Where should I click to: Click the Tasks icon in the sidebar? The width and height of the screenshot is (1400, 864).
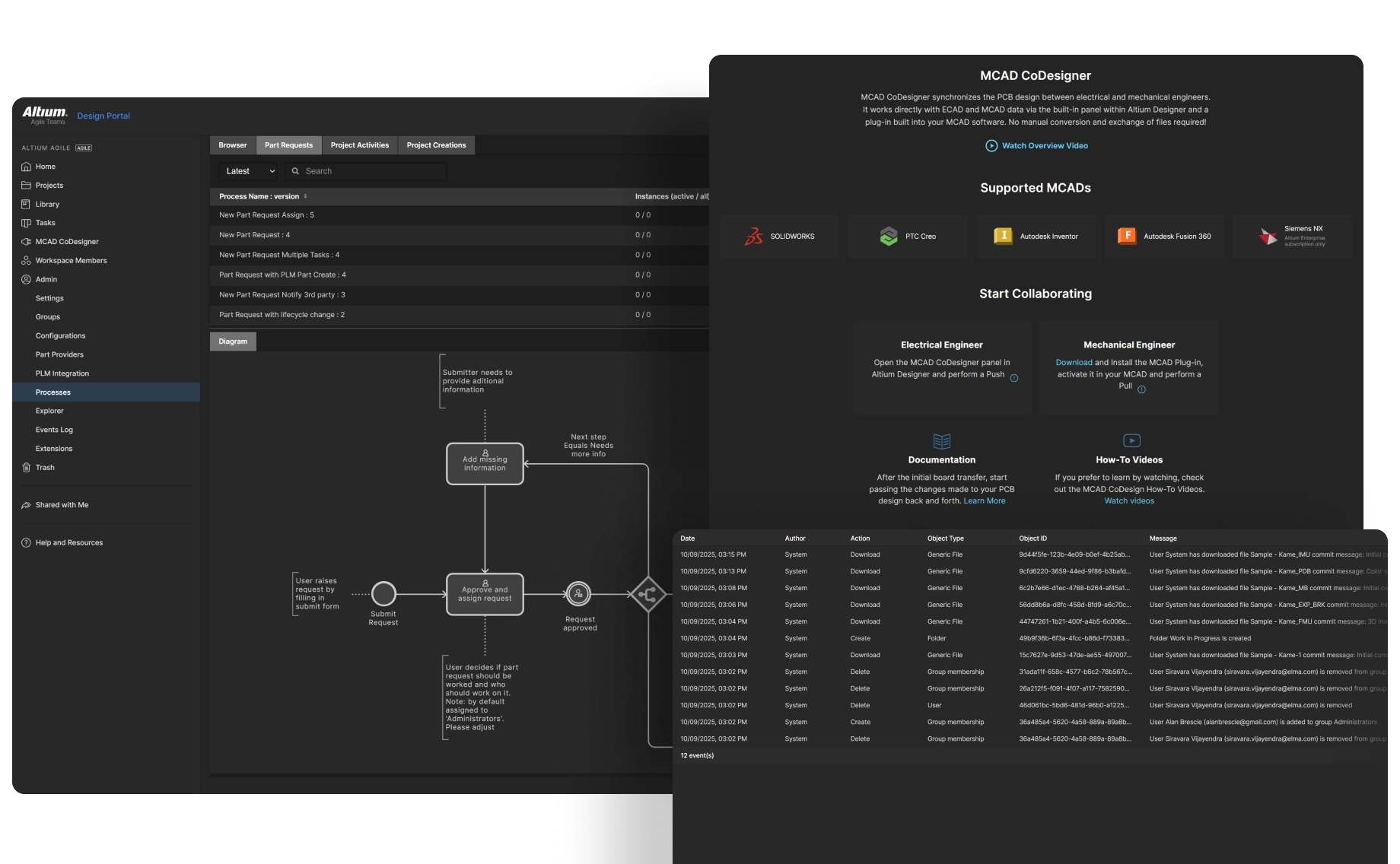pyautogui.click(x=26, y=223)
